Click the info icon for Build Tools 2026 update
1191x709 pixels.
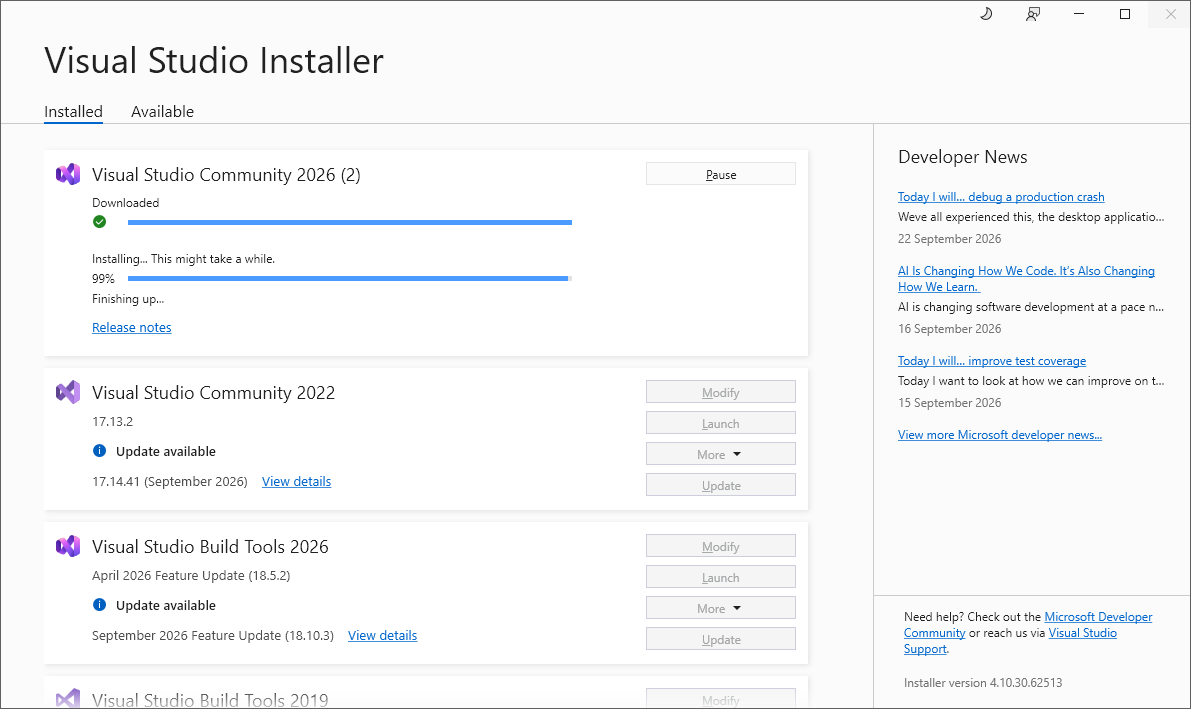(x=100, y=605)
